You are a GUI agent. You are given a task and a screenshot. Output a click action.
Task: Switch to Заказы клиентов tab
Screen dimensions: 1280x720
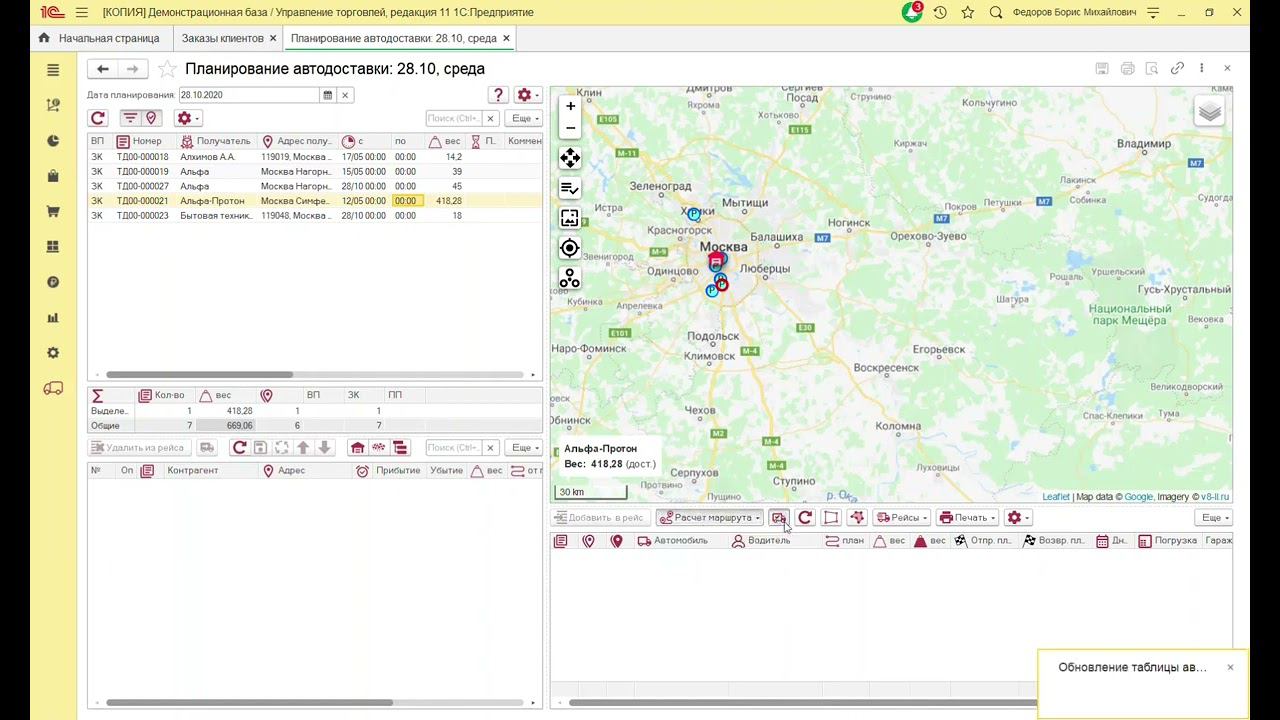click(x=222, y=38)
